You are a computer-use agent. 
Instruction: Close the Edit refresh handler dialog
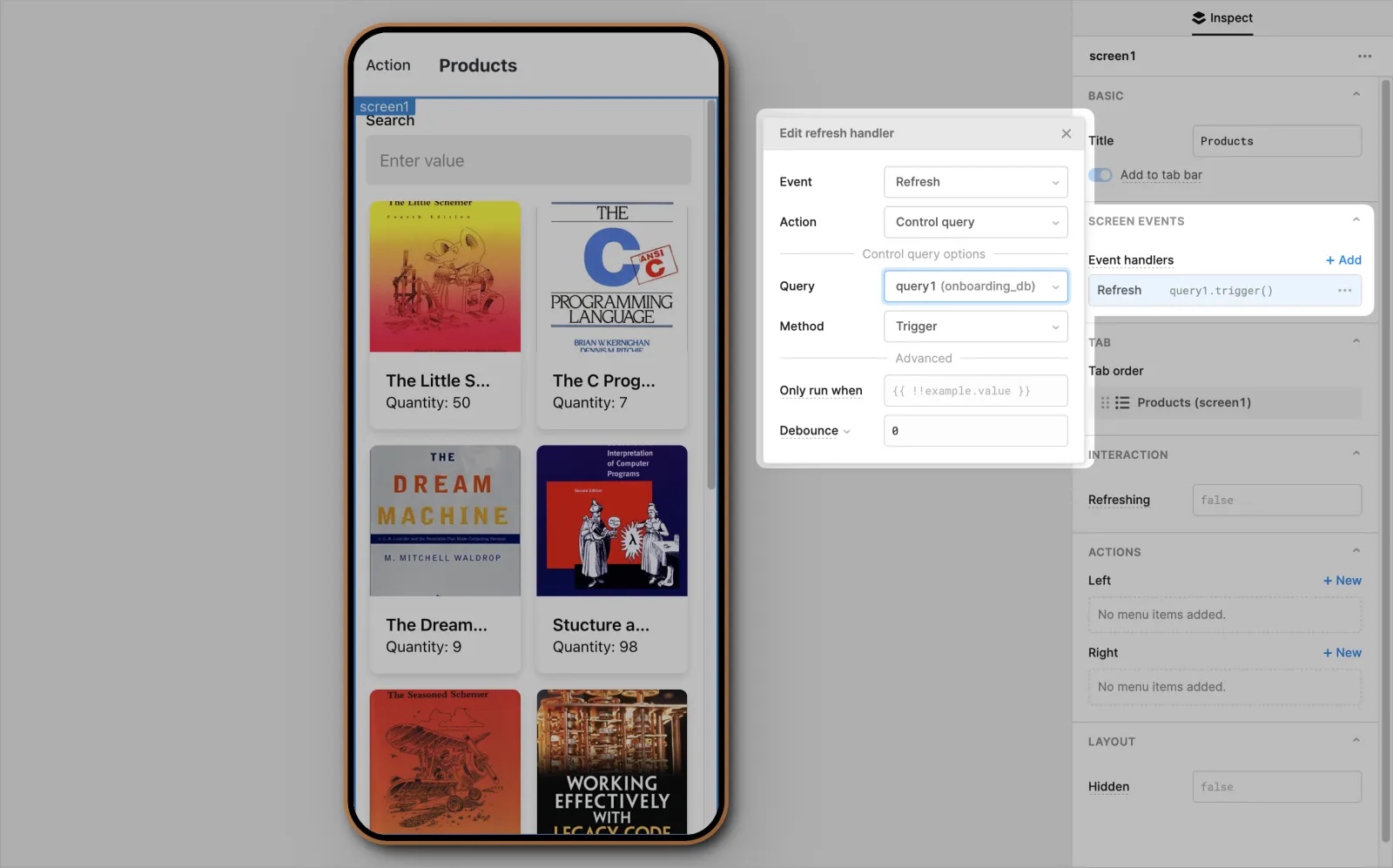tap(1066, 133)
